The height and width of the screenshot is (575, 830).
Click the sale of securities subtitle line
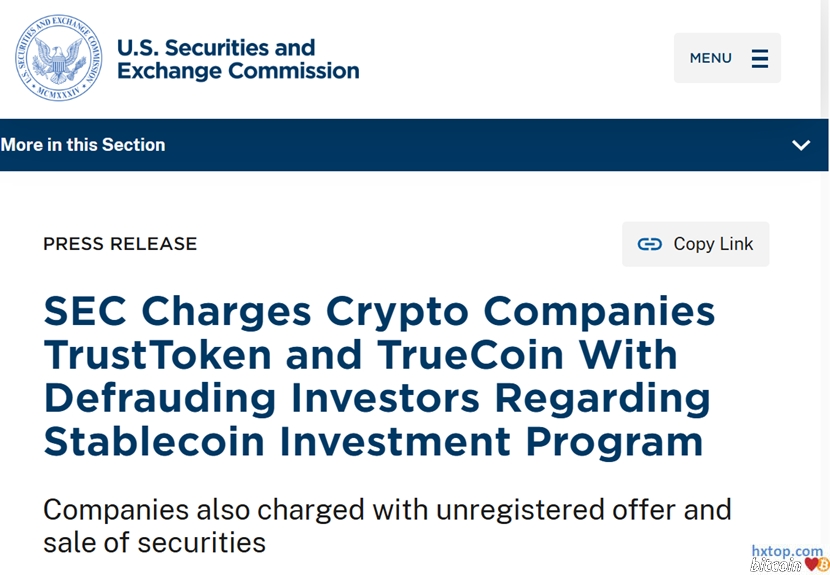click(x=154, y=542)
